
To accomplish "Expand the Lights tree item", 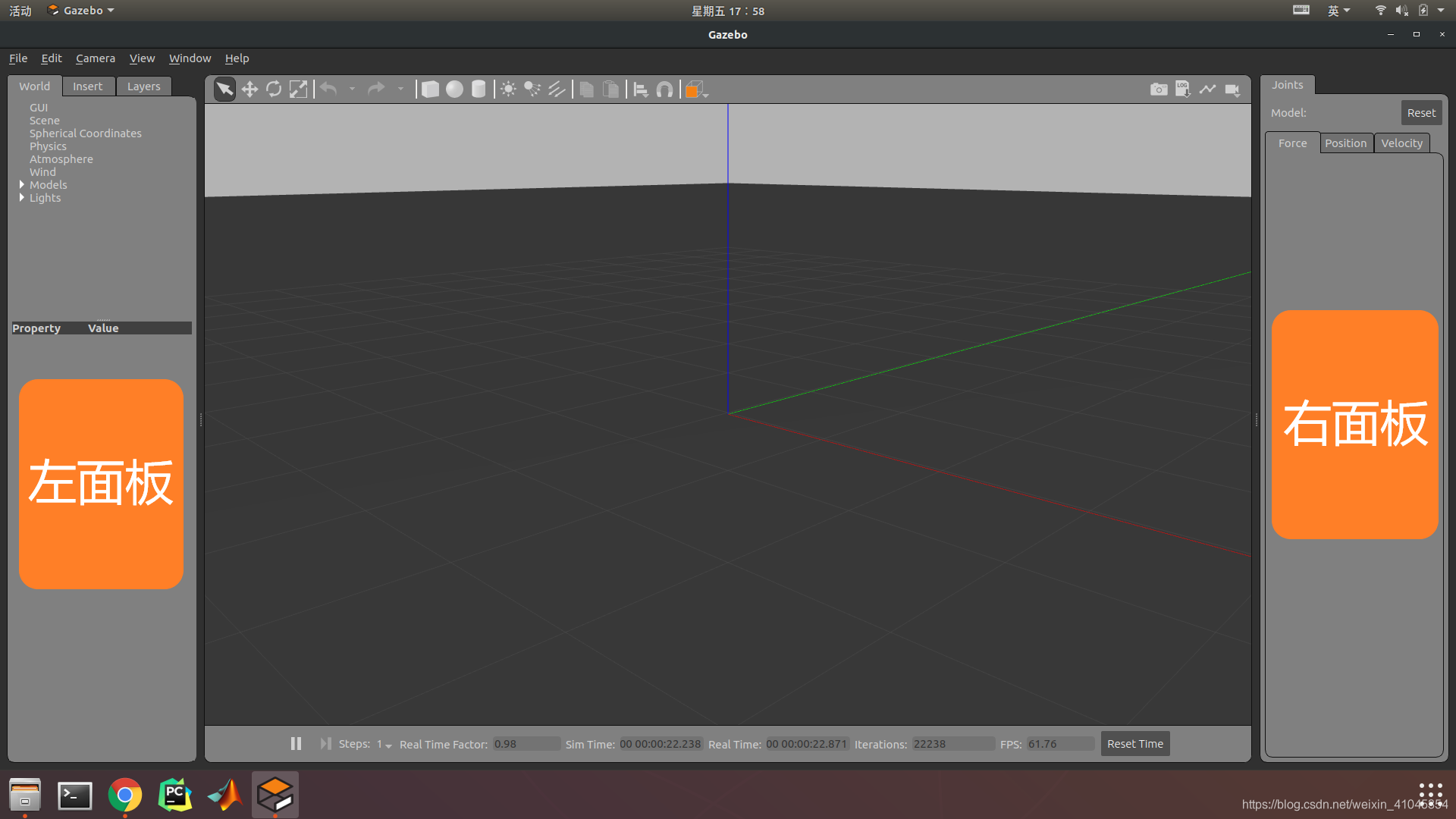I will coord(22,197).
